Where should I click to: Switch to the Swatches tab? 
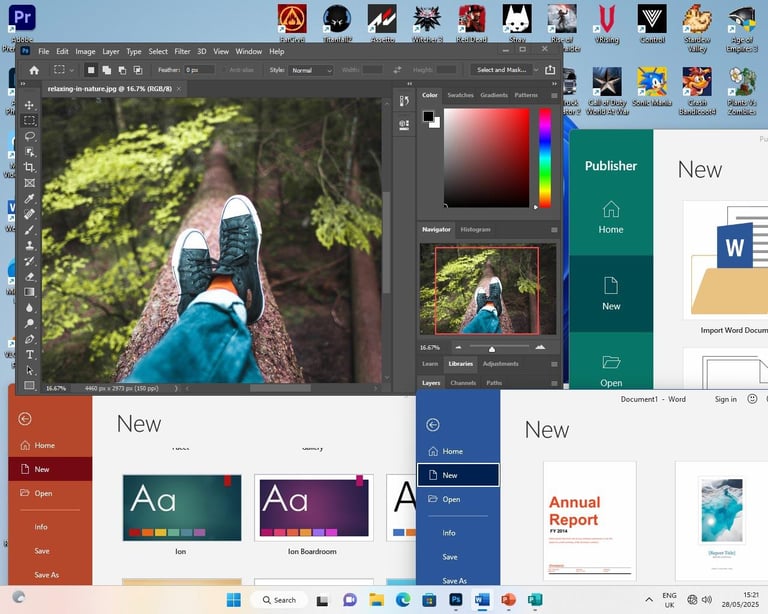click(x=460, y=95)
